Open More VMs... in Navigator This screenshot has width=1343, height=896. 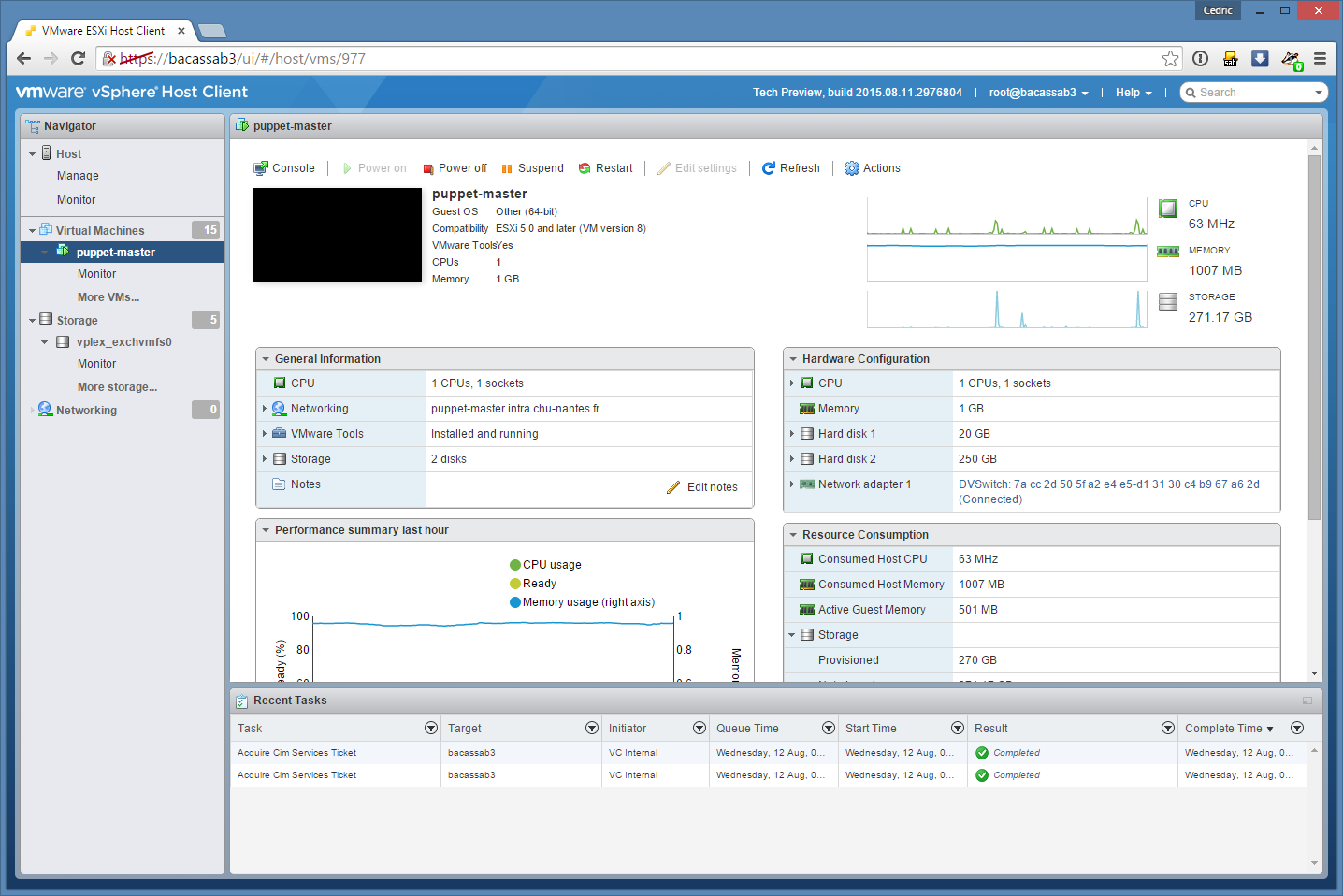[108, 297]
